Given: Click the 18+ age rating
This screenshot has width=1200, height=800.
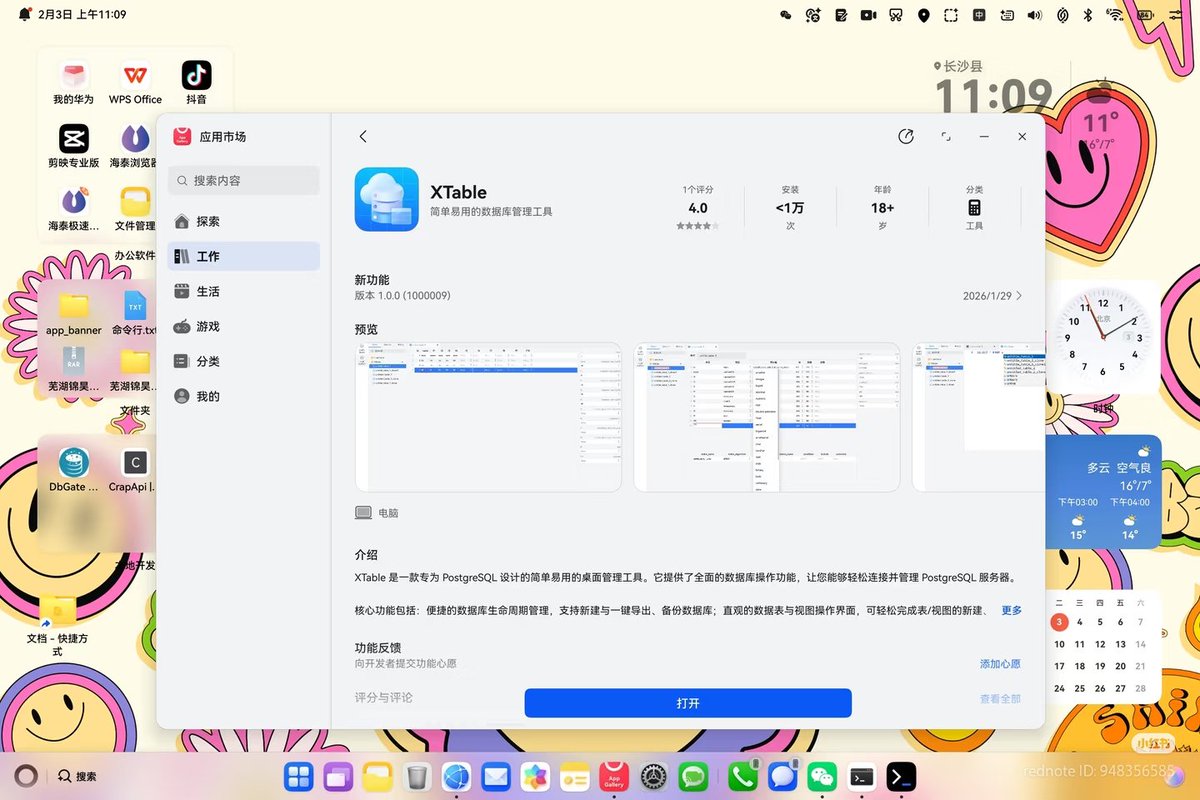Looking at the screenshot, I should (x=882, y=208).
